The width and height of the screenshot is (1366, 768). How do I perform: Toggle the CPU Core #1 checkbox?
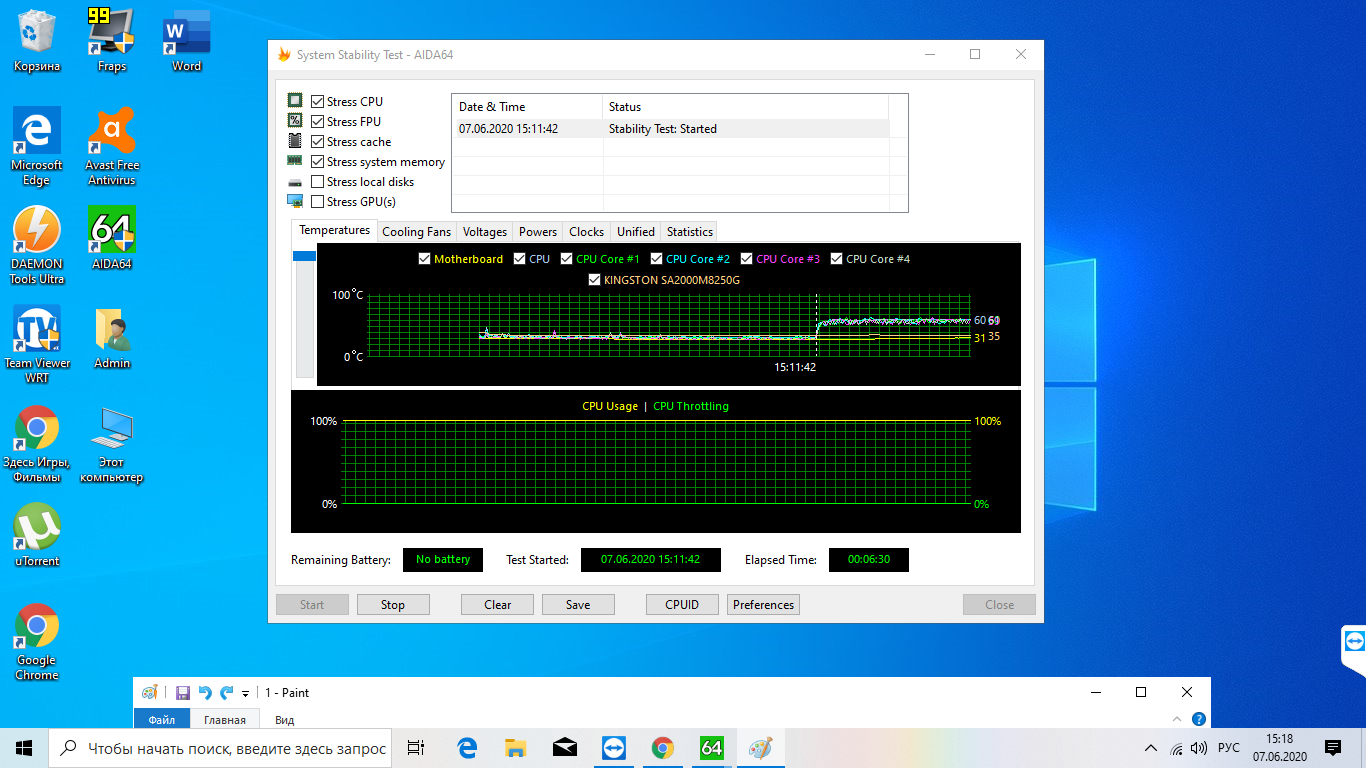click(x=566, y=259)
